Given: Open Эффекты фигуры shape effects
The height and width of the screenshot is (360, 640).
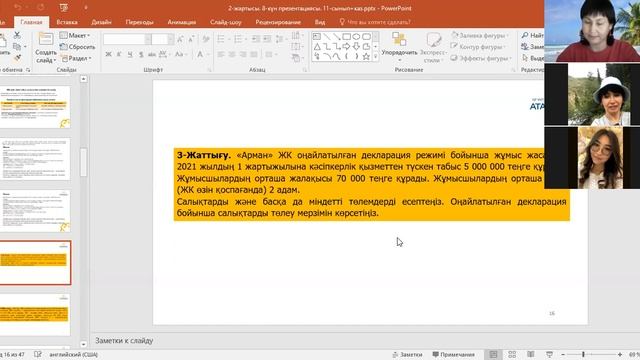Looking at the screenshot, I should (481, 58).
